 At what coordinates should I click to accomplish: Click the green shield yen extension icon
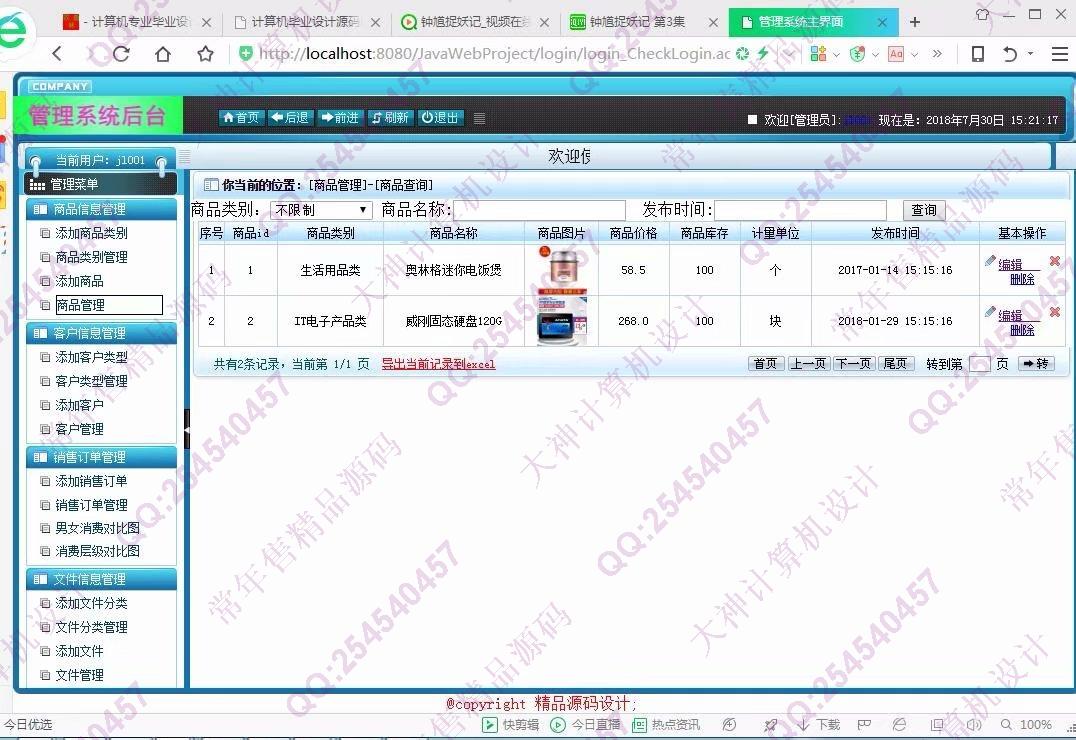pyautogui.click(x=857, y=54)
